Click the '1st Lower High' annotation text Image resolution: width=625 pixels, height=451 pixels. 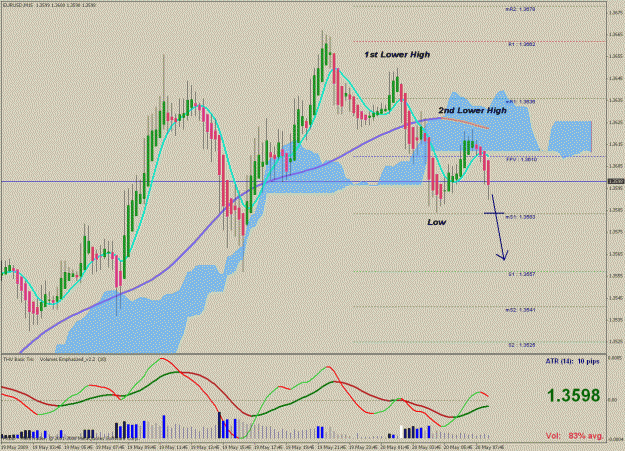[397, 54]
